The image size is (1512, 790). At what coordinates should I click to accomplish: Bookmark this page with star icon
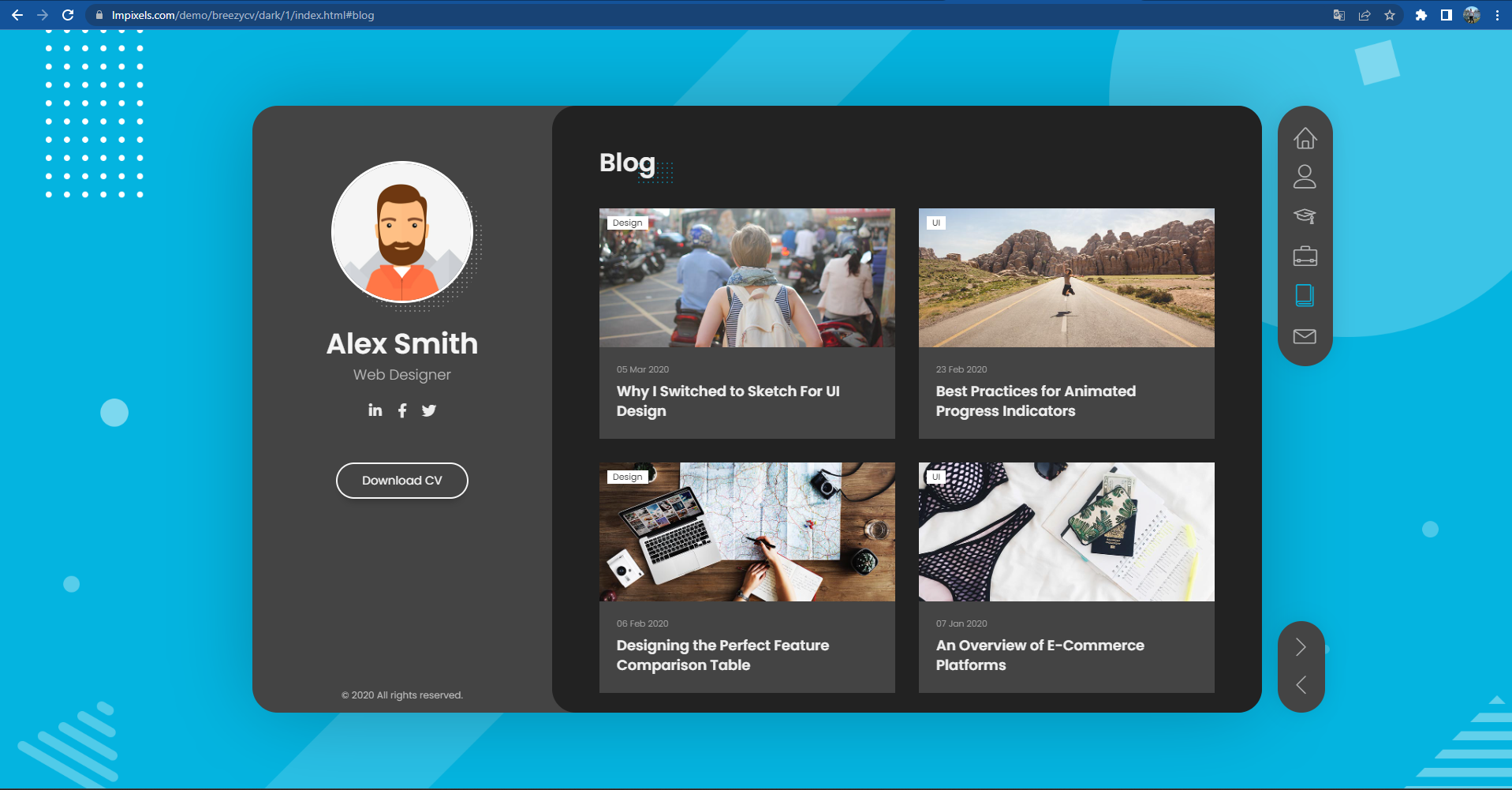click(x=1390, y=15)
